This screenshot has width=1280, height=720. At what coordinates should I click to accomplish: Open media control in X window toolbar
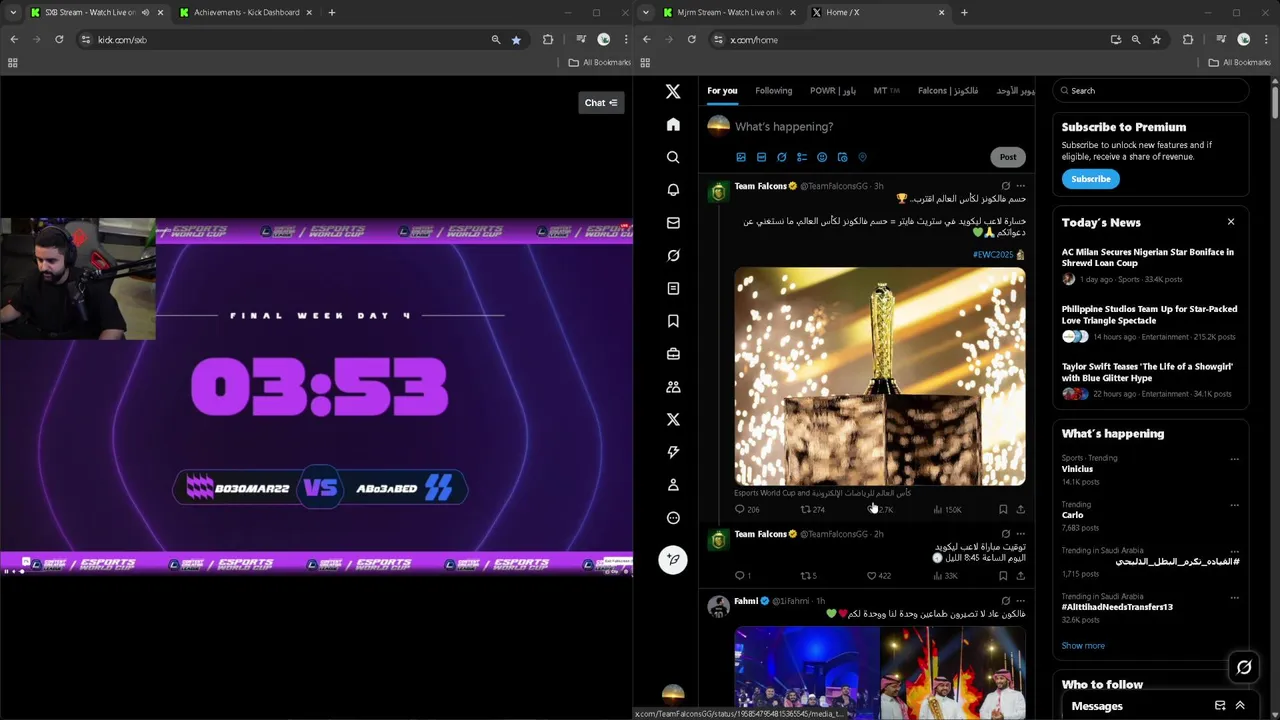pos(1221,39)
